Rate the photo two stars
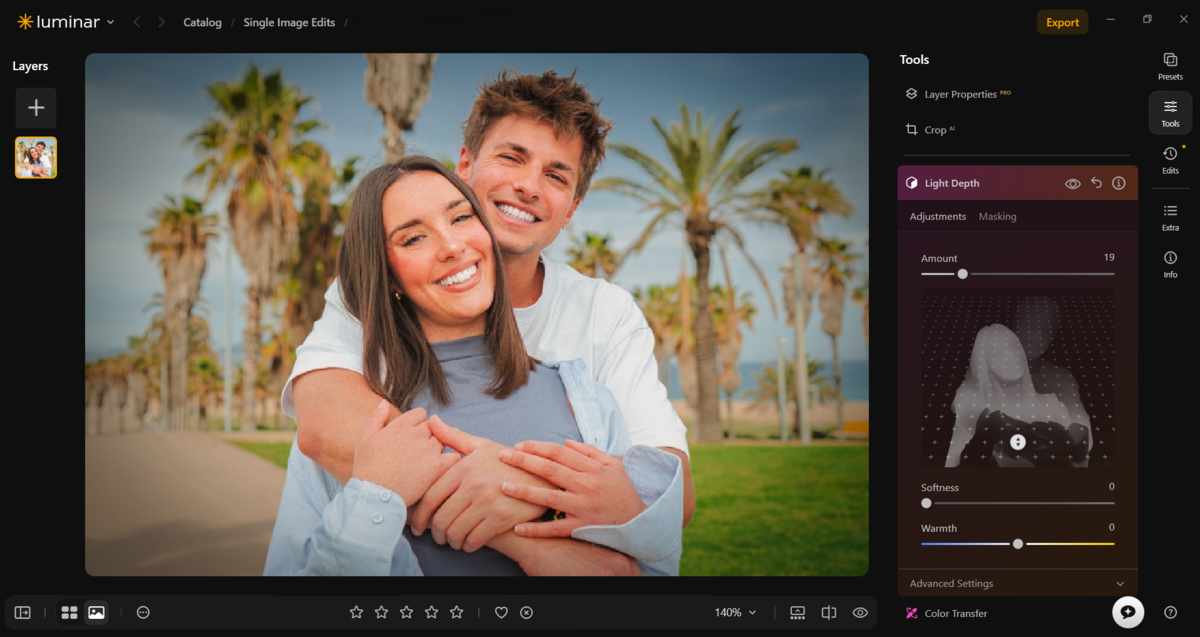Image resolution: width=1200 pixels, height=637 pixels. click(x=381, y=612)
